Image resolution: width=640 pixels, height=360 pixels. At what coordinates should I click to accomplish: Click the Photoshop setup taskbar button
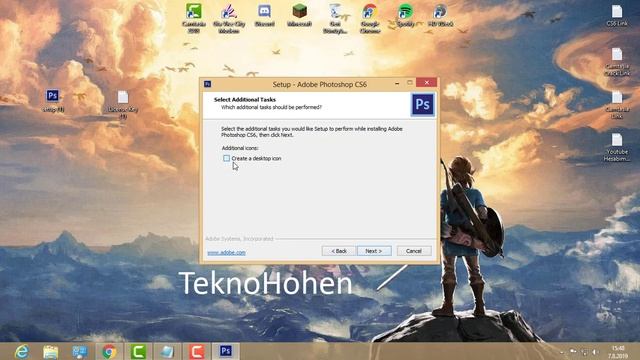[x=225, y=351]
